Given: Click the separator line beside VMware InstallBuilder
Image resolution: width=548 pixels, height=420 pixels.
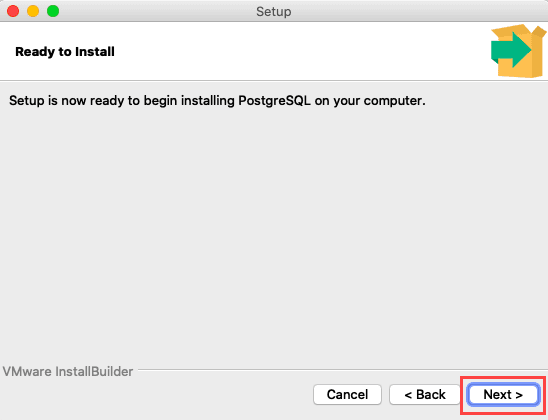Looking at the screenshot, I should click(x=342, y=369).
